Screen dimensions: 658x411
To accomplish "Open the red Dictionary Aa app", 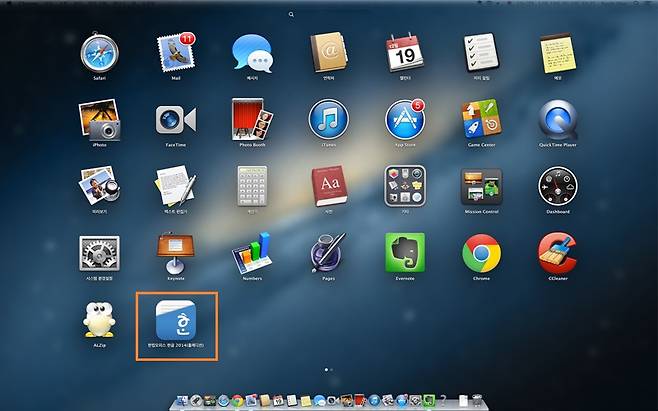I will pos(329,187).
